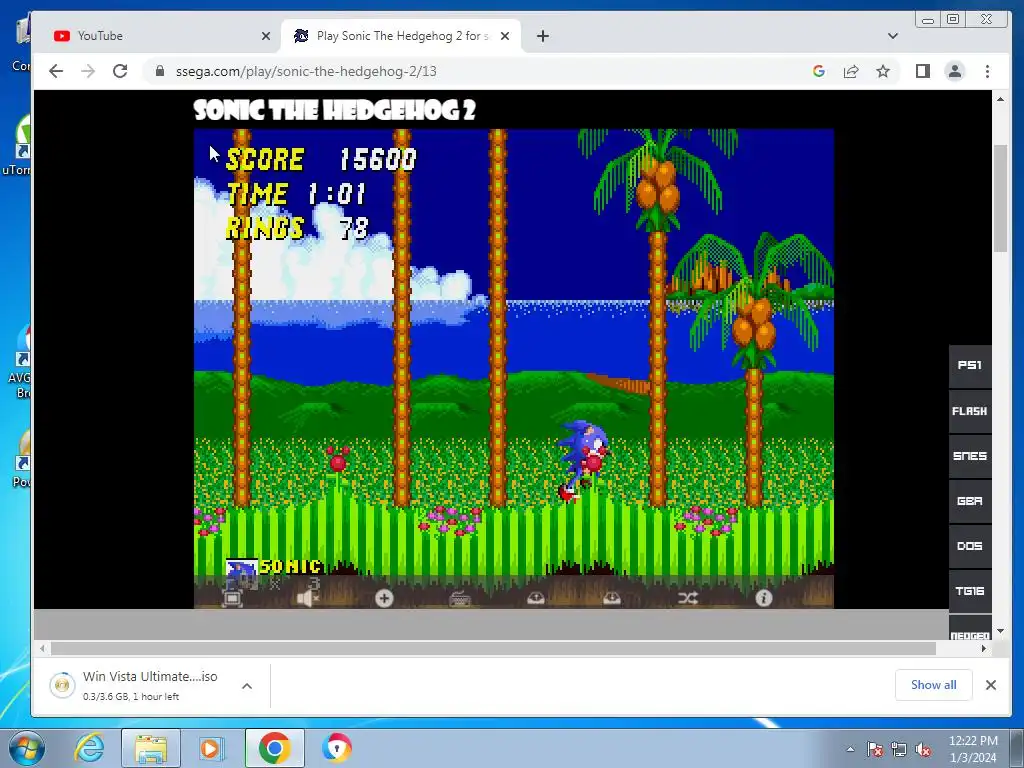Click the page scroll down arrow
Image resolution: width=1024 pixels, height=768 pixels.
[1000, 632]
